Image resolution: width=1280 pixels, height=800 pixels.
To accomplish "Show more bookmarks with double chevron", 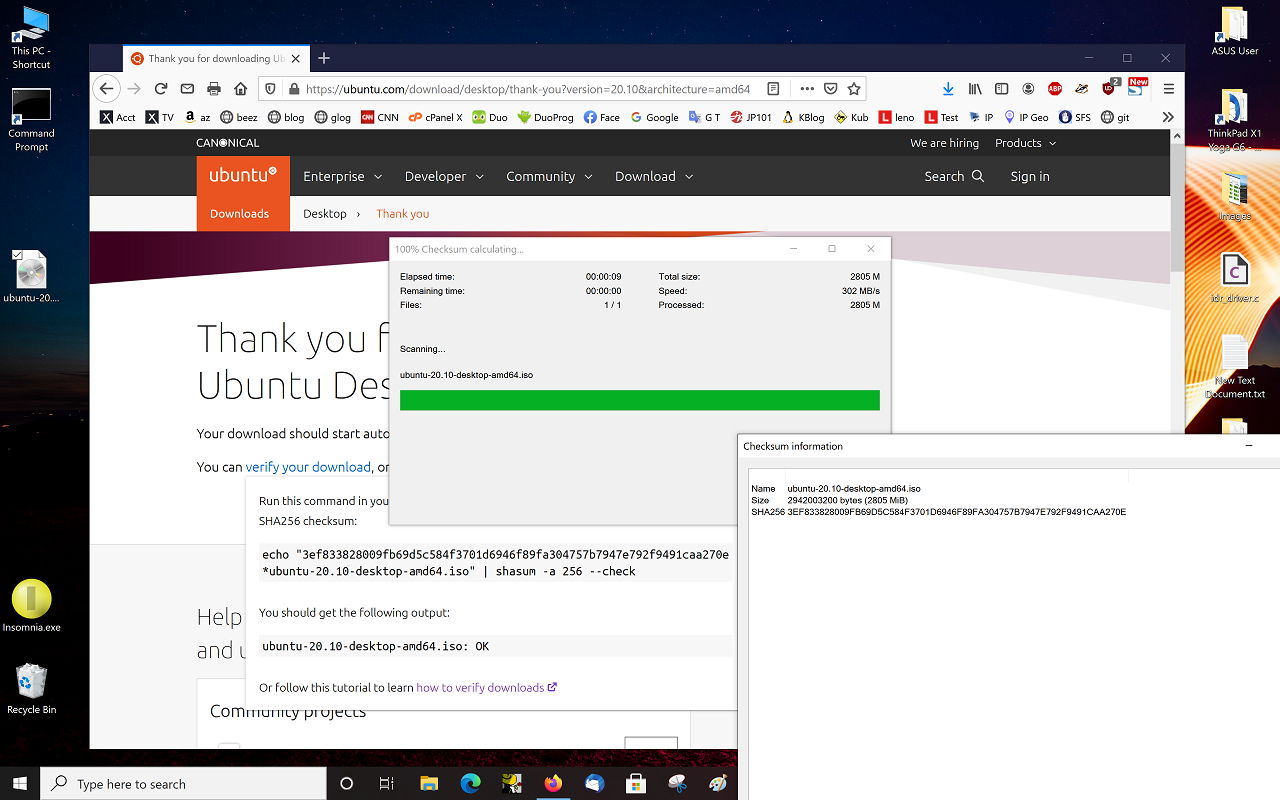I will [x=1167, y=117].
